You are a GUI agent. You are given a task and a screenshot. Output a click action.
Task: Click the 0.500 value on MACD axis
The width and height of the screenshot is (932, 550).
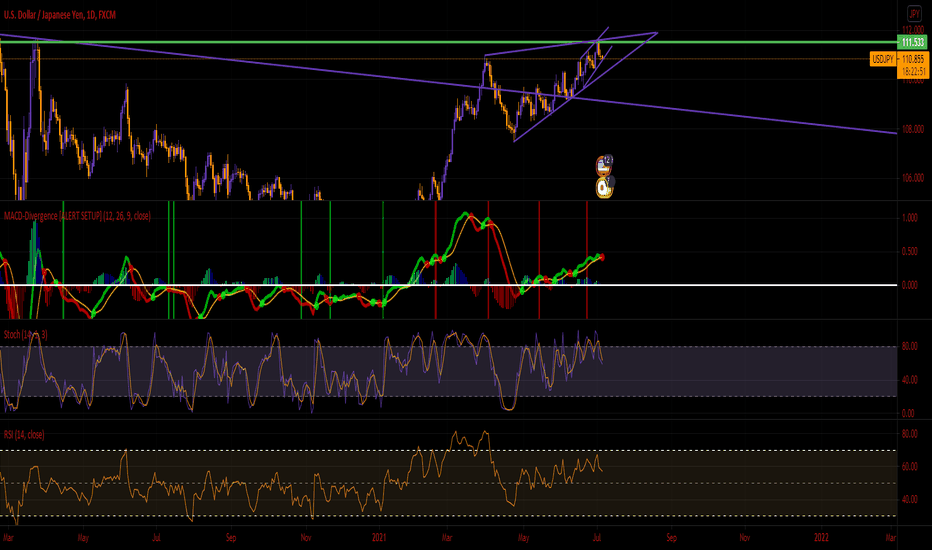[x=909, y=252]
